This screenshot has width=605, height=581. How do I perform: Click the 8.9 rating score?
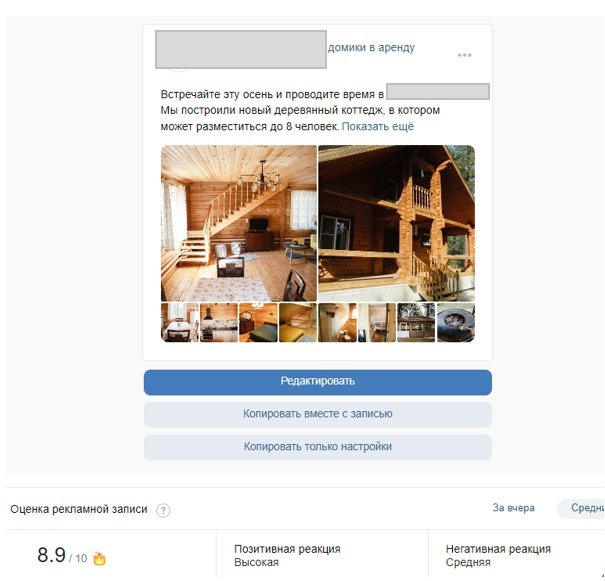[x=51, y=556]
